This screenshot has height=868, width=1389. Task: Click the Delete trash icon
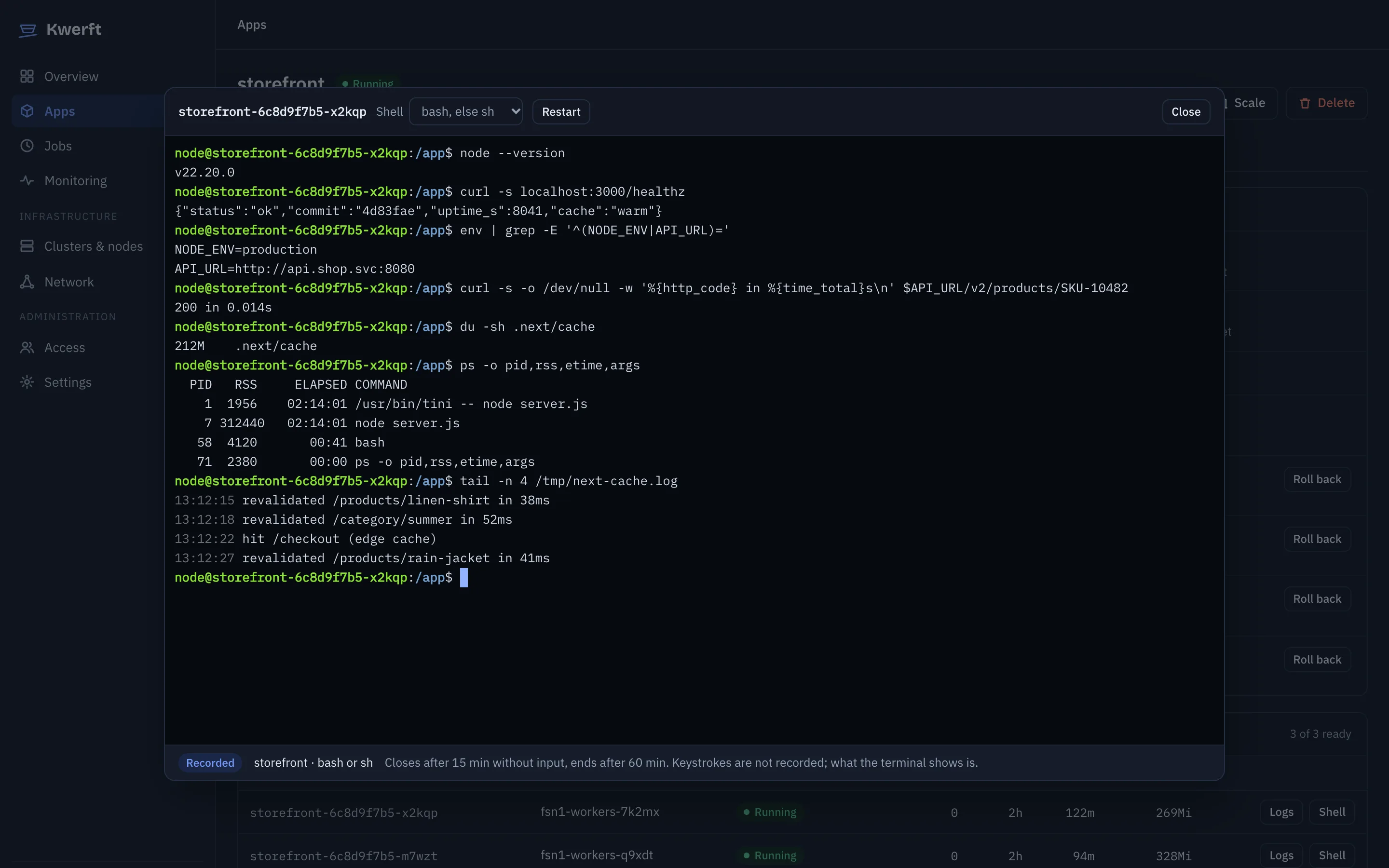tap(1305, 103)
